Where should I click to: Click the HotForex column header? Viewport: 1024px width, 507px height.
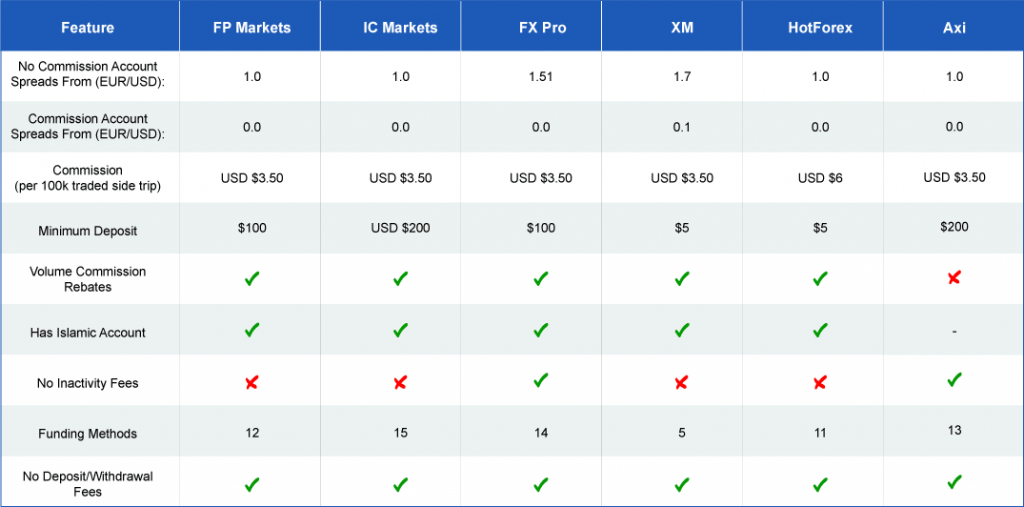pos(820,28)
